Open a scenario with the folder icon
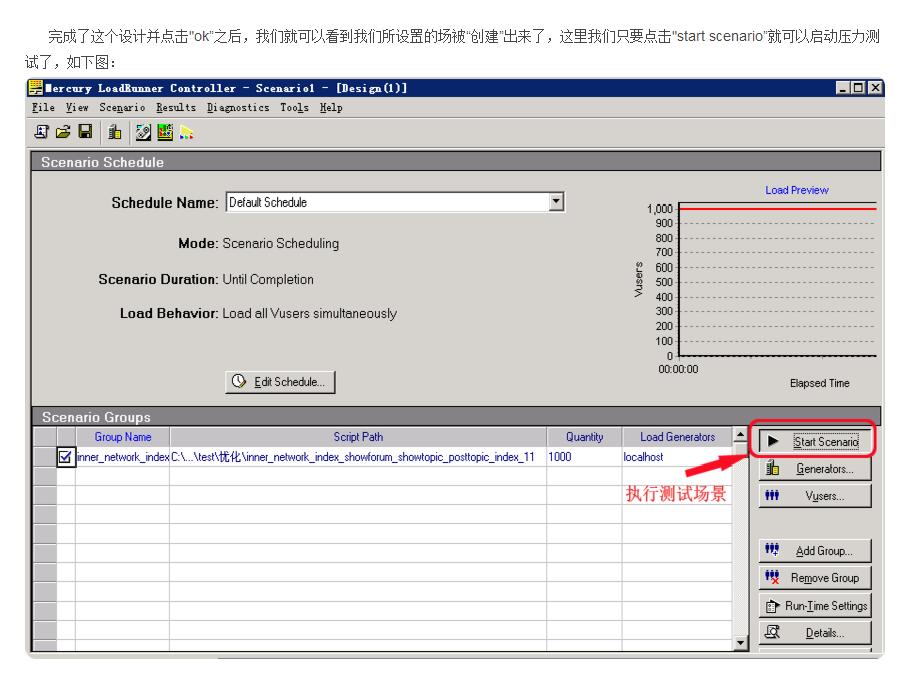906x677 pixels. 63,132
